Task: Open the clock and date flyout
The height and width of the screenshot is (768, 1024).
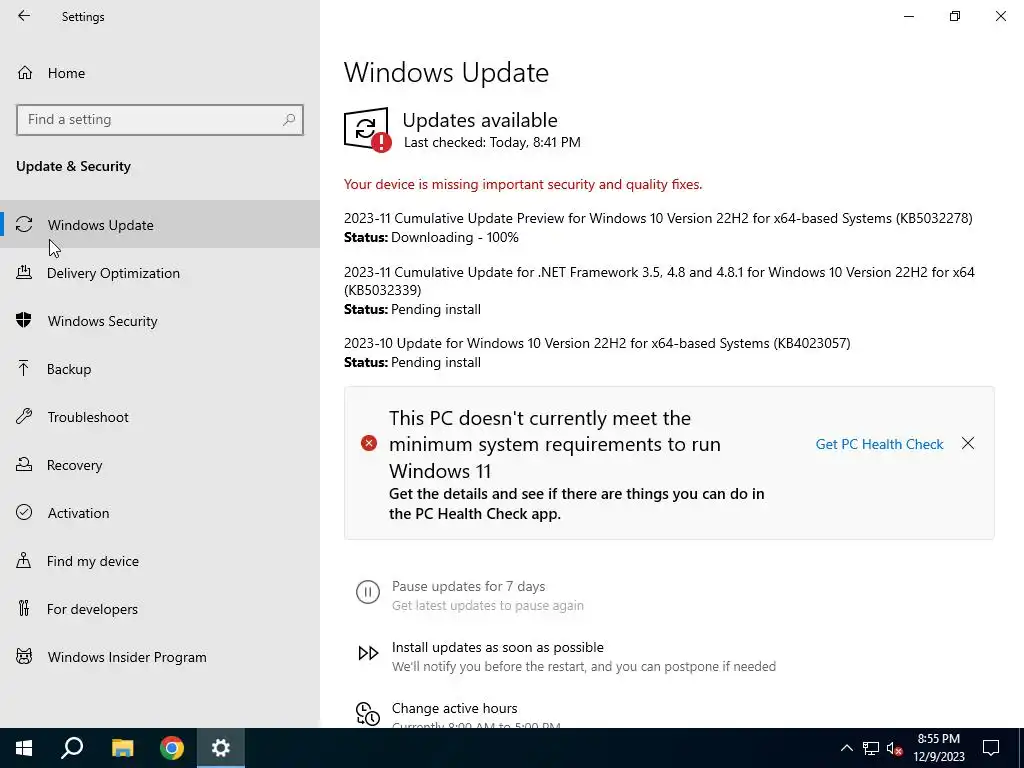Action: pos(938,748)
